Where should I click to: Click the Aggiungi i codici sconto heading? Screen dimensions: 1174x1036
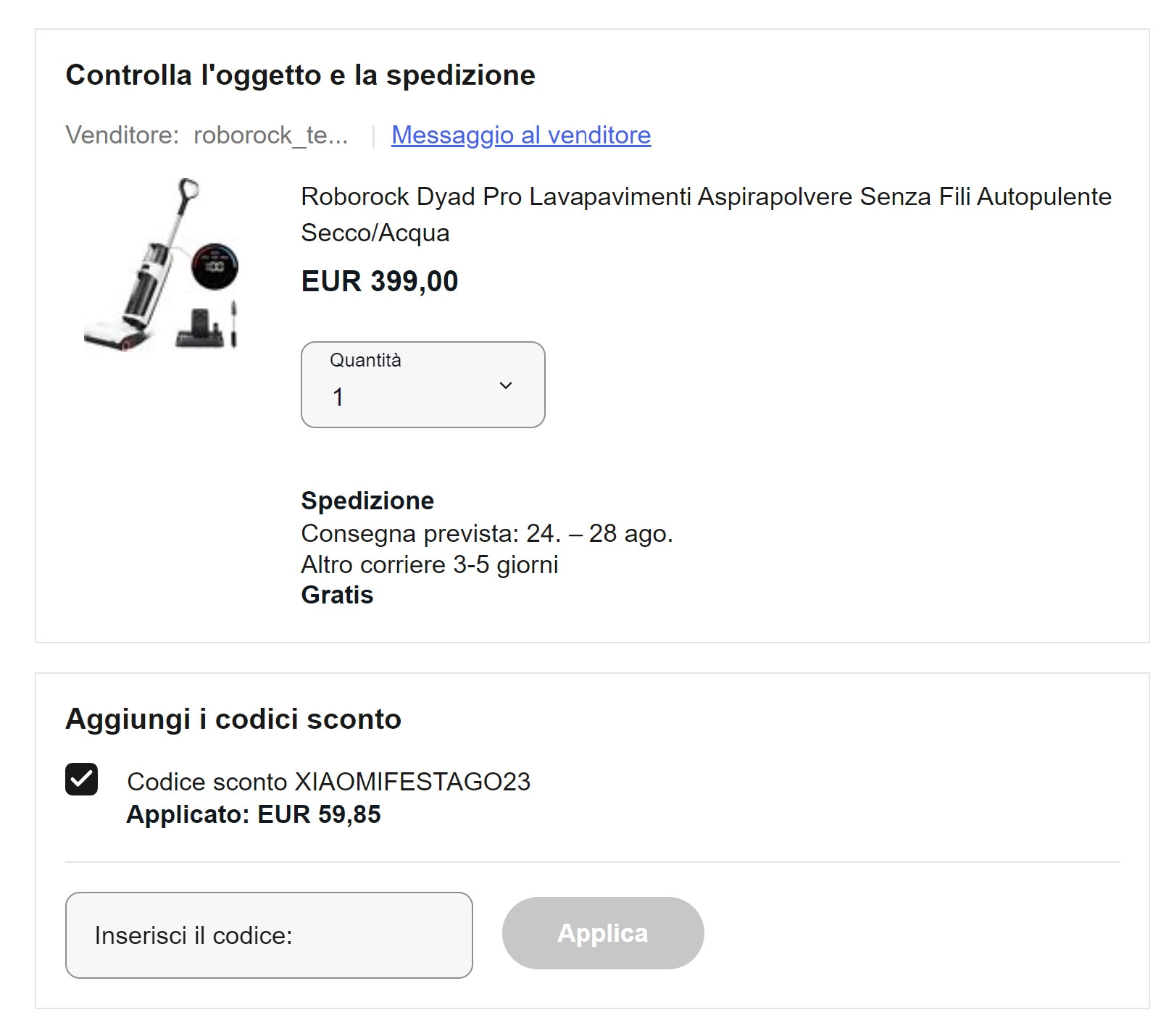[x=233, y=719]
